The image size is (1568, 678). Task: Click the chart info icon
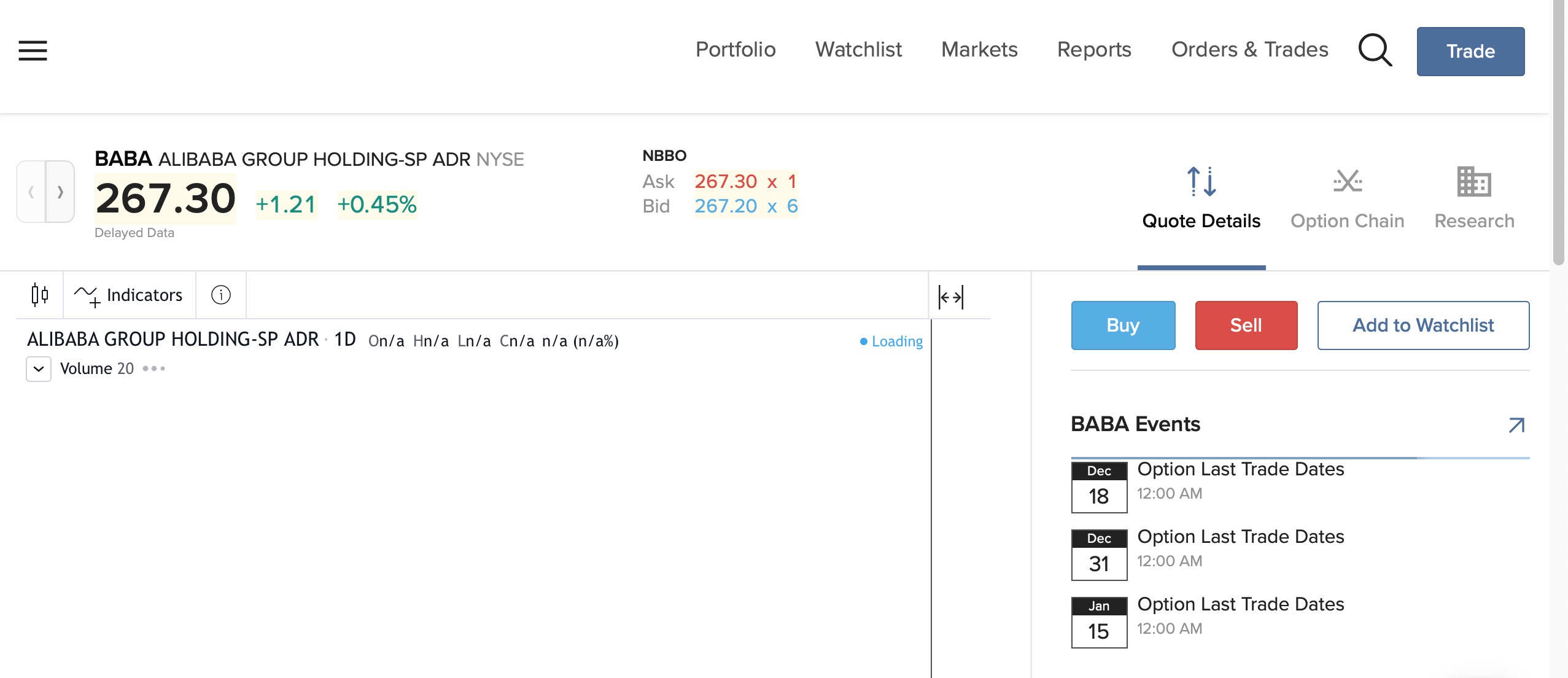[221, 295]
